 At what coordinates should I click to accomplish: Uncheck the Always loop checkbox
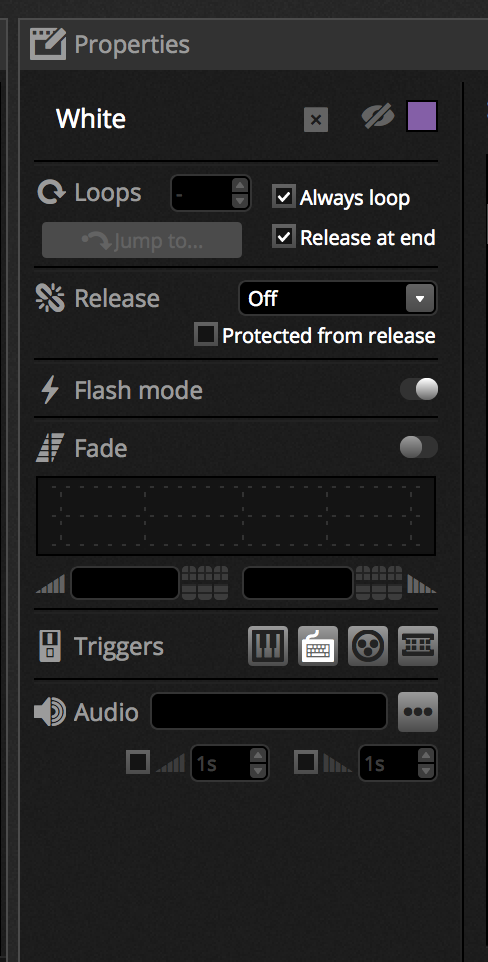click(284, 197)
